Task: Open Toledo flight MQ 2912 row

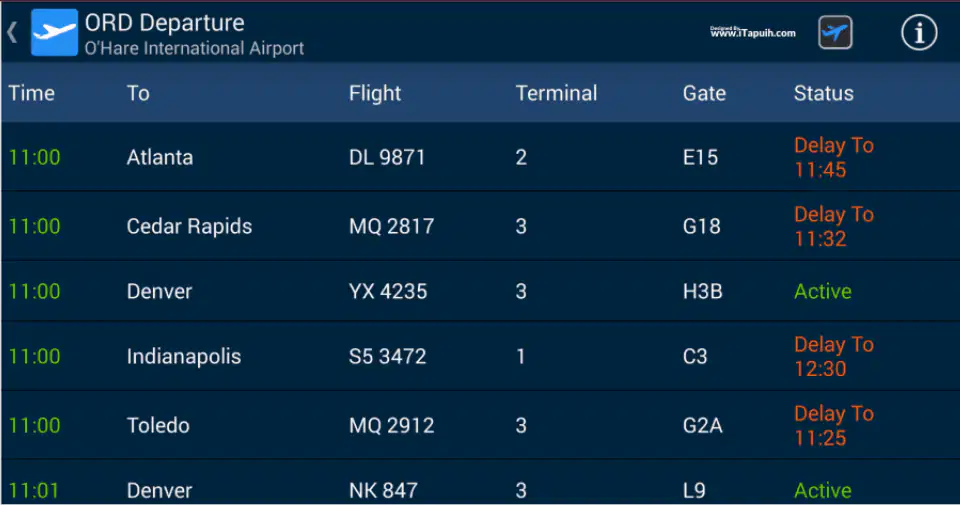Action: (x=480, y=425)
